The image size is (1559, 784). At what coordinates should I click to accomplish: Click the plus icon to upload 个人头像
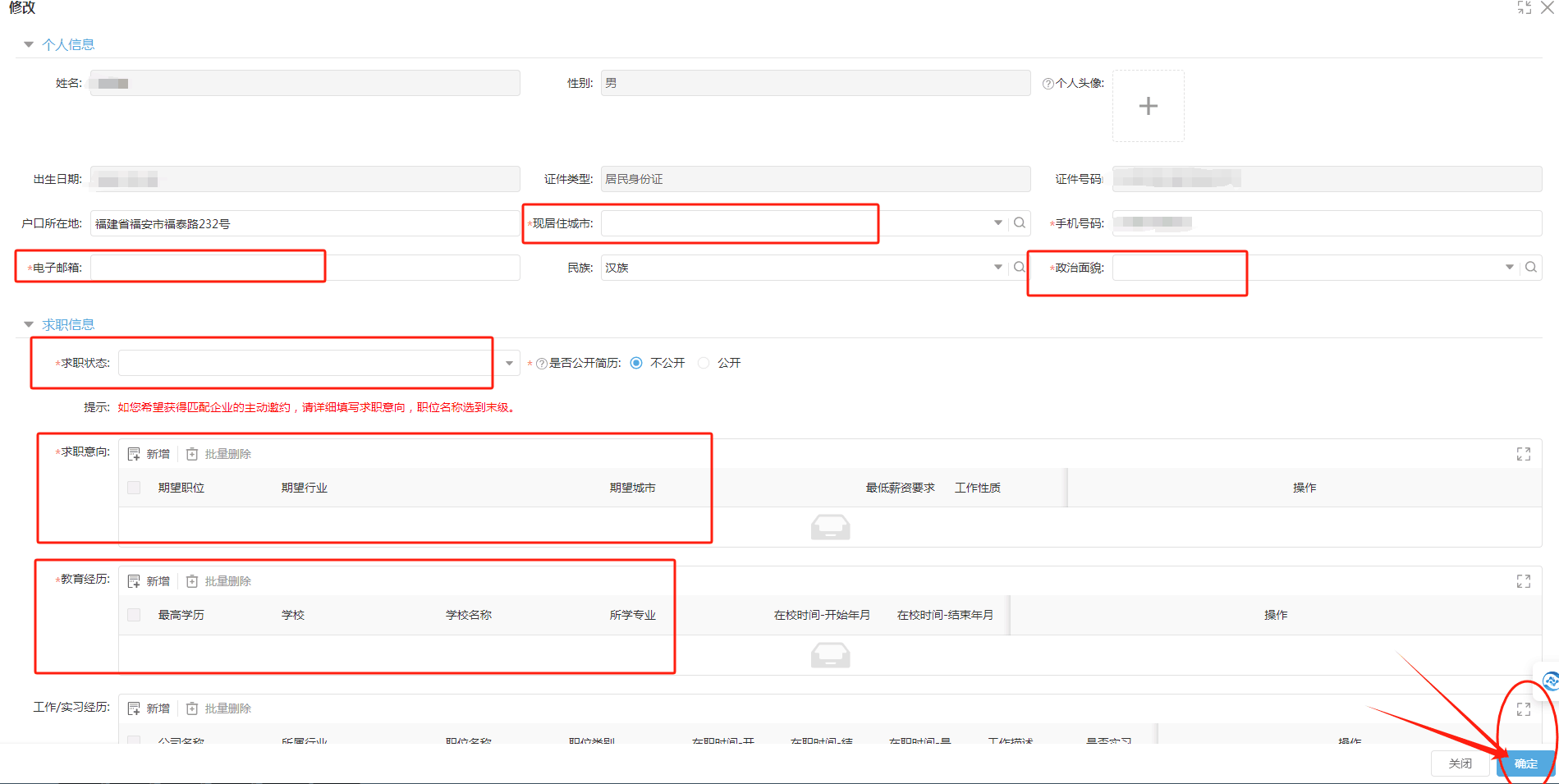point(1148,106)
